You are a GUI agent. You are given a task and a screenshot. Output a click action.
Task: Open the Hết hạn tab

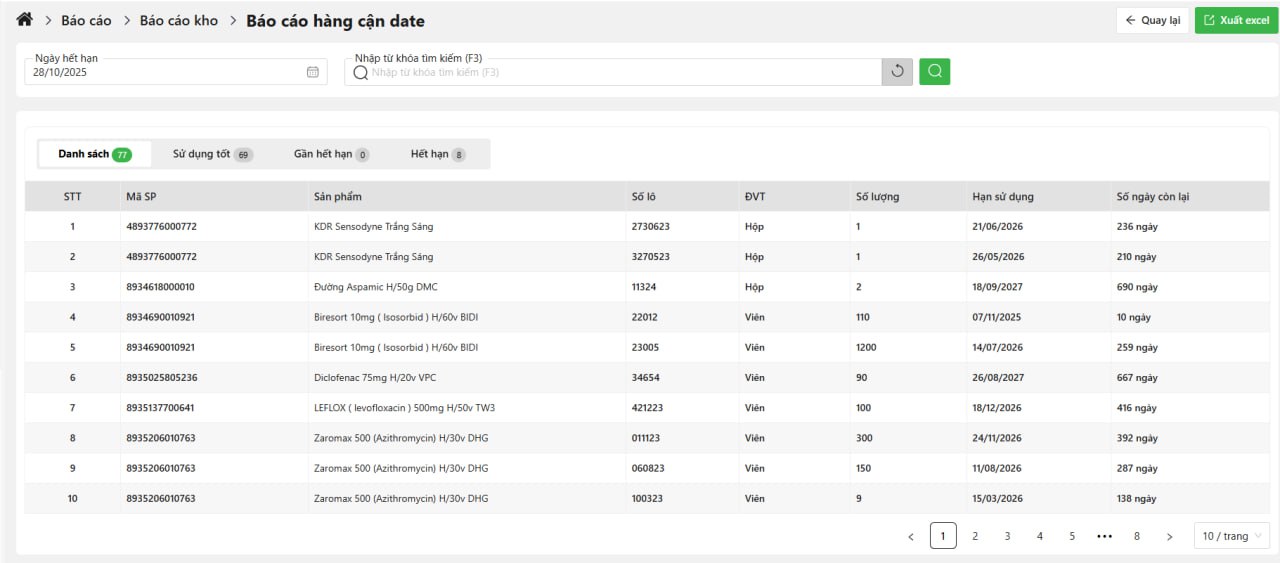tap(438, 154)
